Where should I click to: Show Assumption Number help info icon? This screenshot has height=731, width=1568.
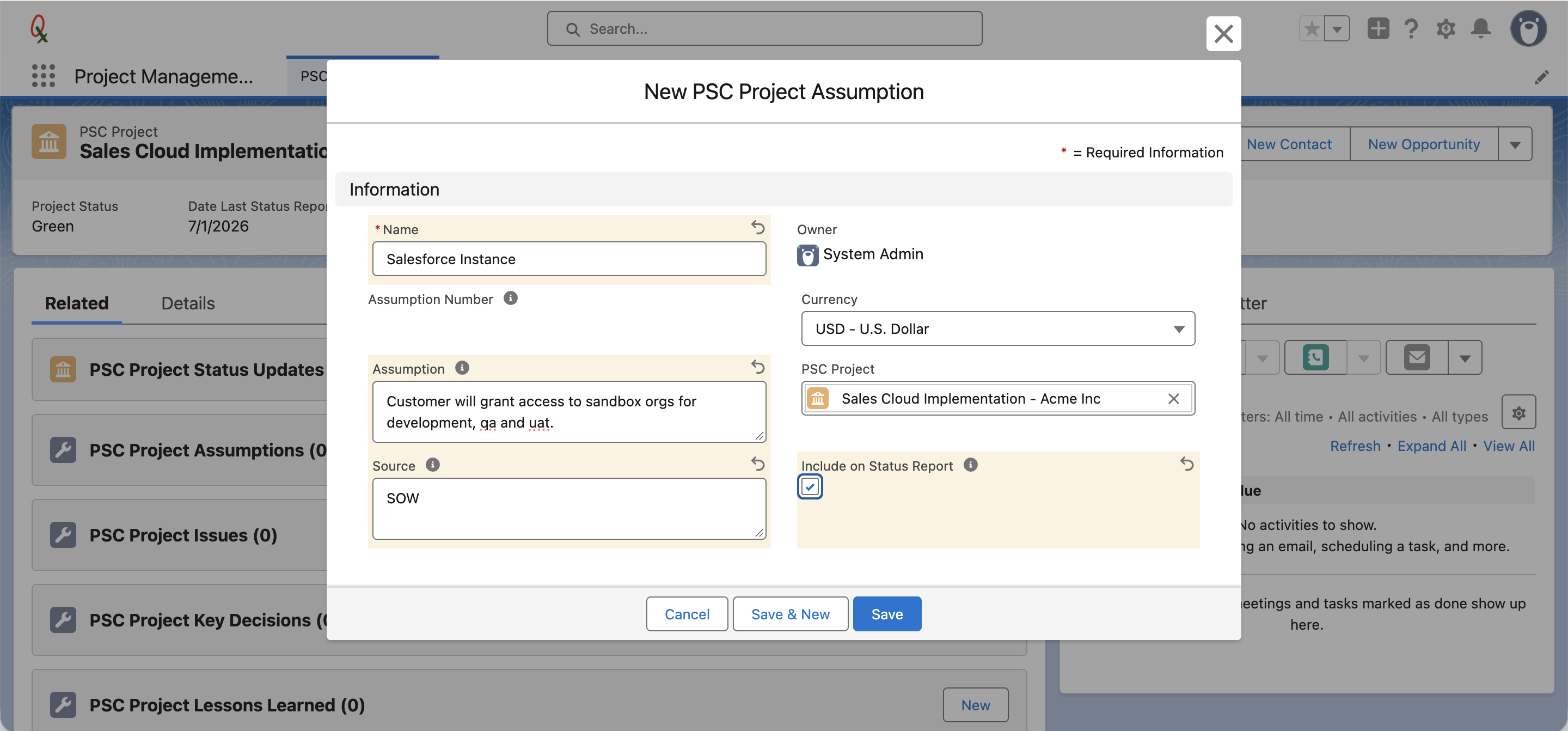[511, 298]
